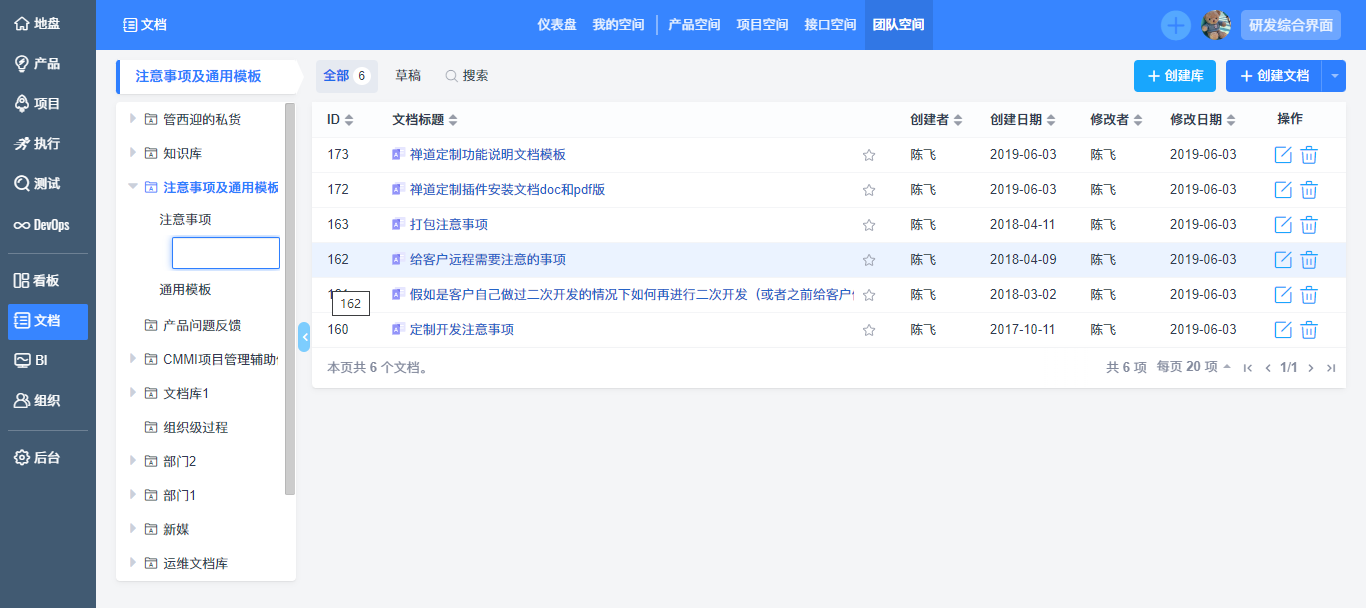Switch to 产品空间 tab
Image resolution: width=1366 pixels, height=608 pixels.
coord(694,25)
